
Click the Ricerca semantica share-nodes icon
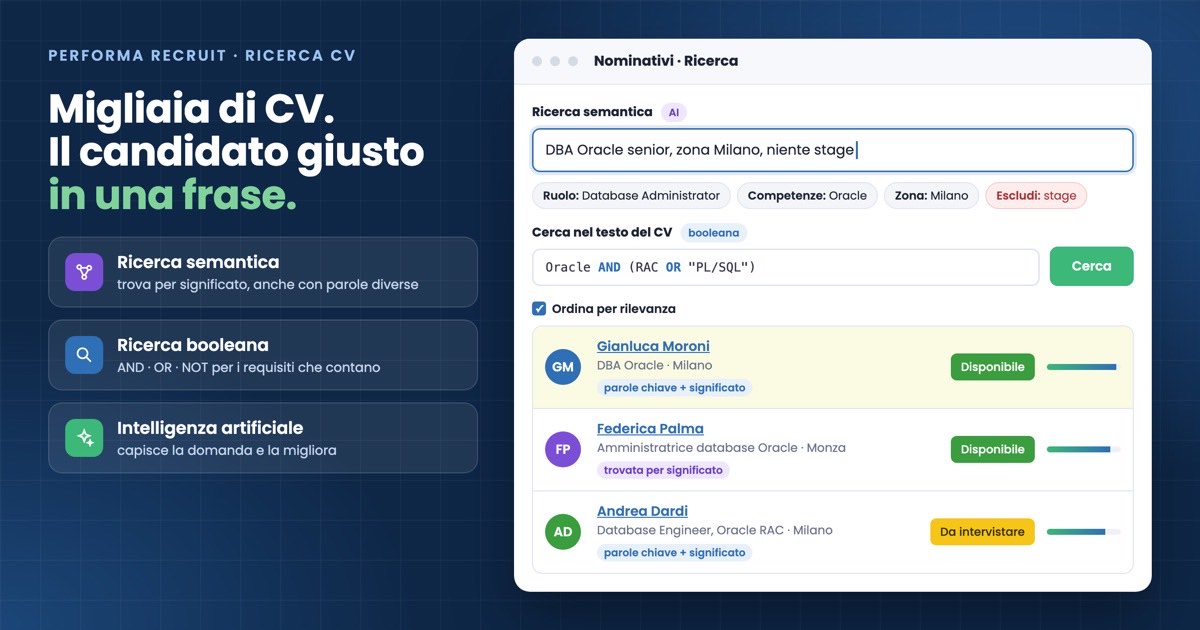(84, 272)
